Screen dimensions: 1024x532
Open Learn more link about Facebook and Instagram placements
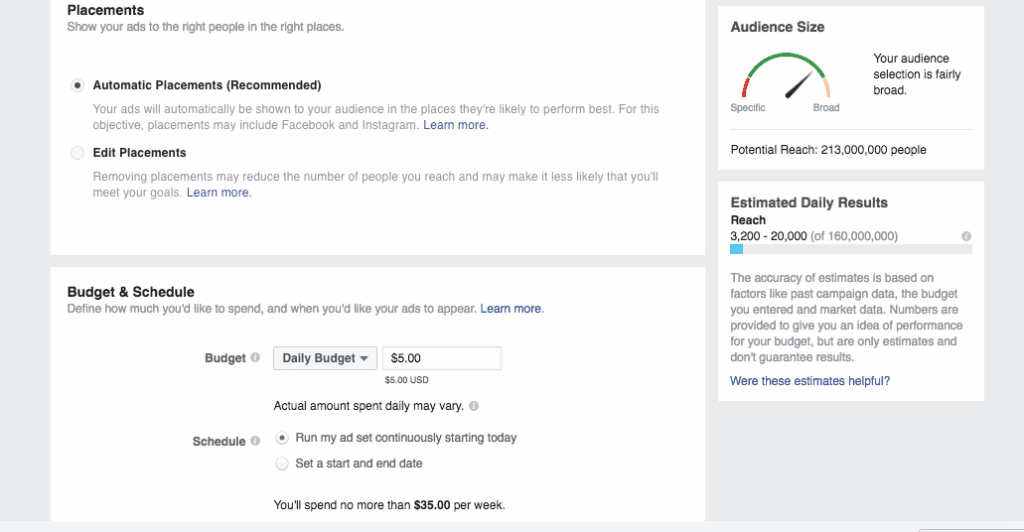pyautogui.click(x=455, y=125)
